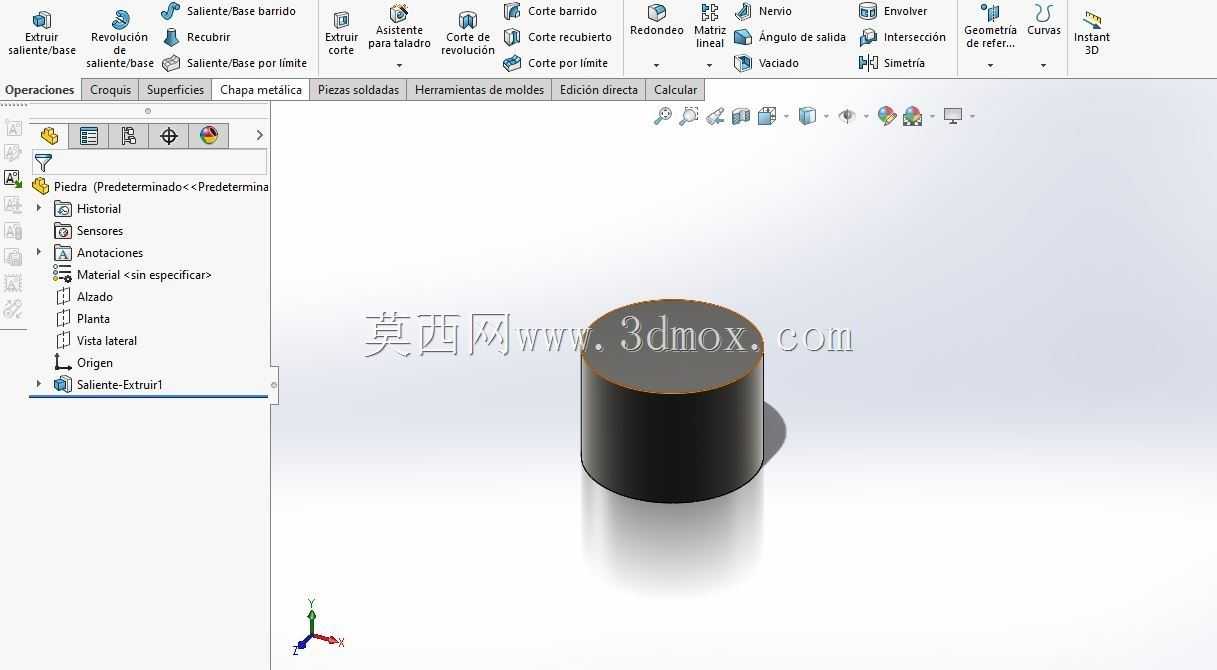Select the Piedra part root node
The image size is (1217, 670).
tap(150, 187)
